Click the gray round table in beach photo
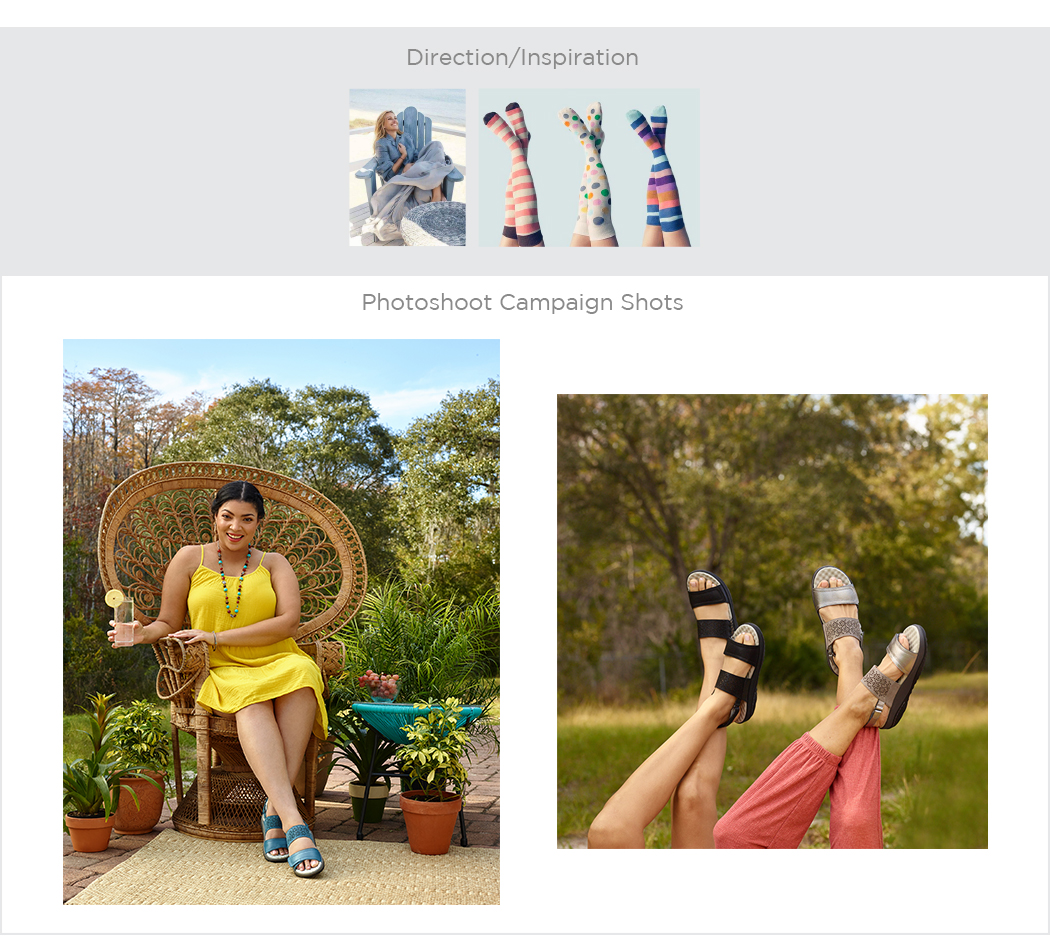This screenshot has width=1050, height=952. click(434, 224)
